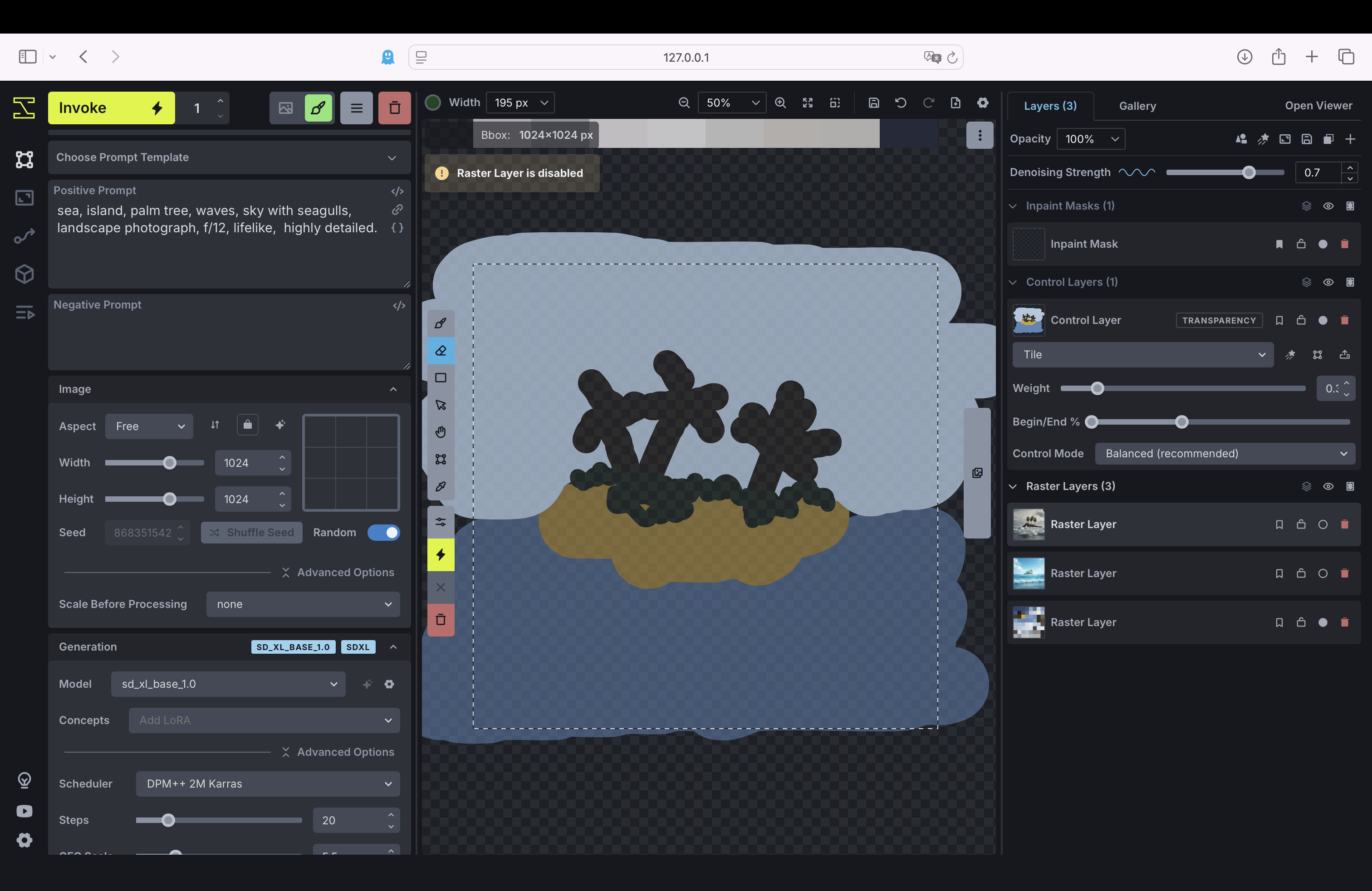Select the View hand tool

click(x=441, y=432)
